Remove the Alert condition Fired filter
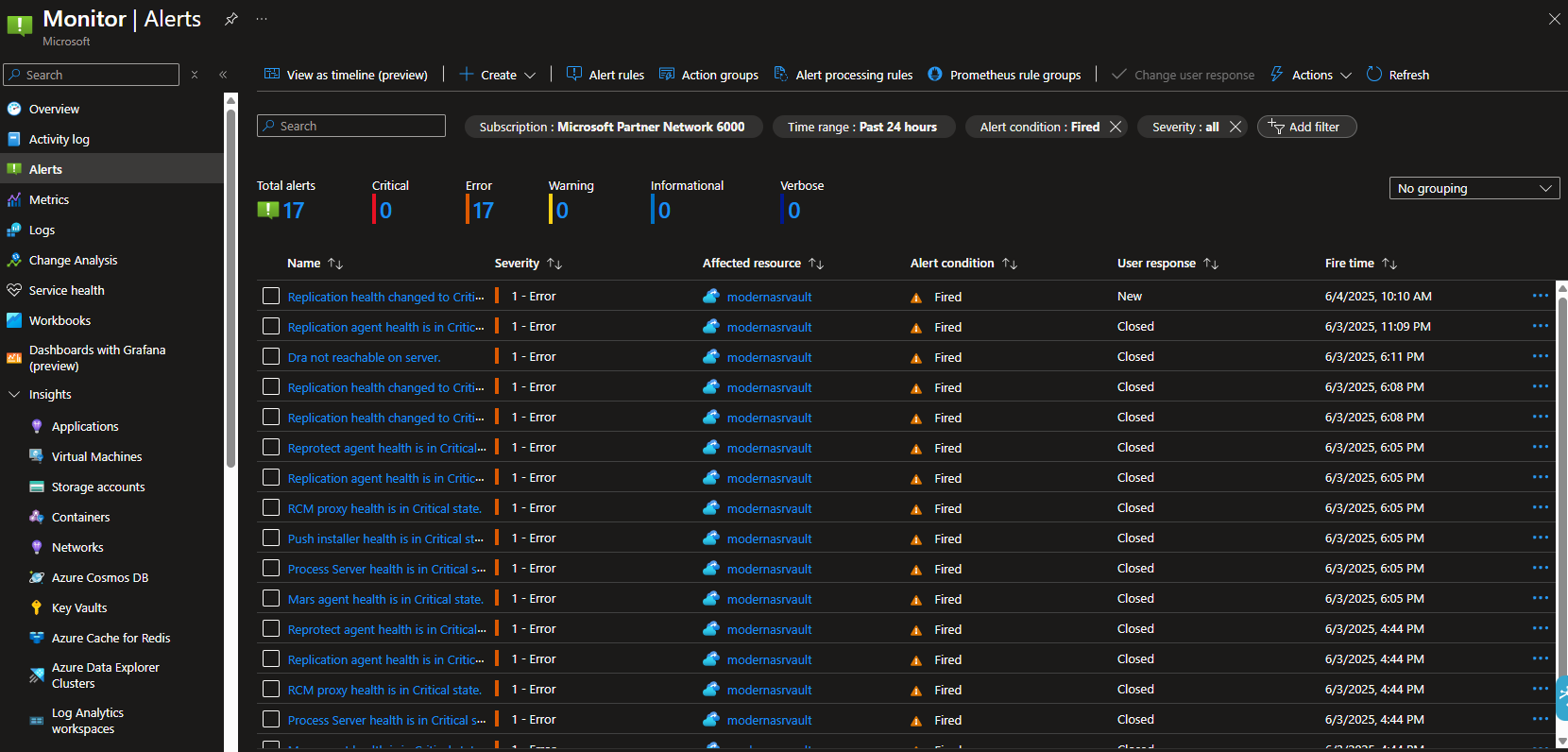1568x752 pixels. [1116, 127]
